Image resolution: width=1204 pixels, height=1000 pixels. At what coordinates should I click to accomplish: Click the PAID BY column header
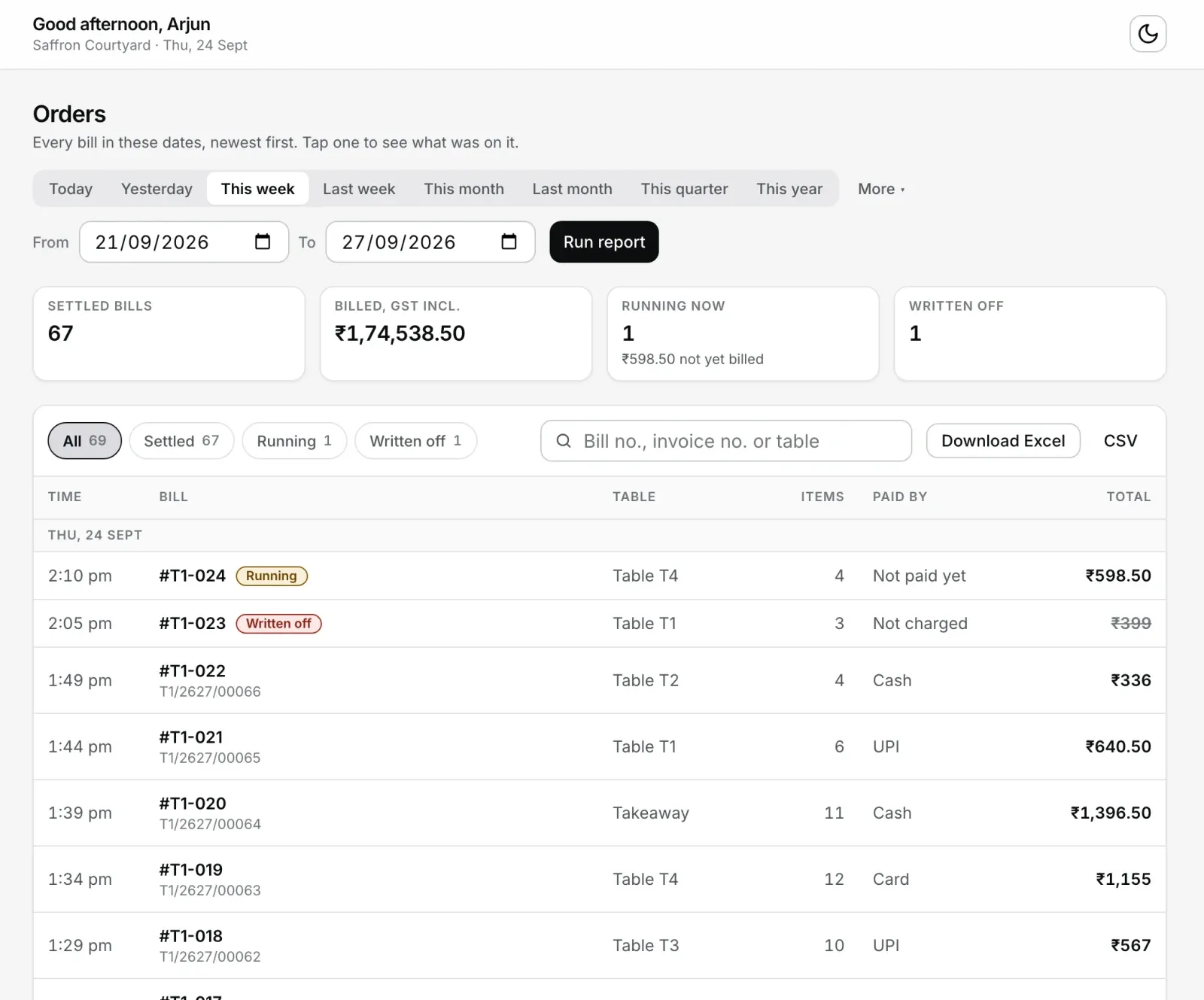coord(900,497)
